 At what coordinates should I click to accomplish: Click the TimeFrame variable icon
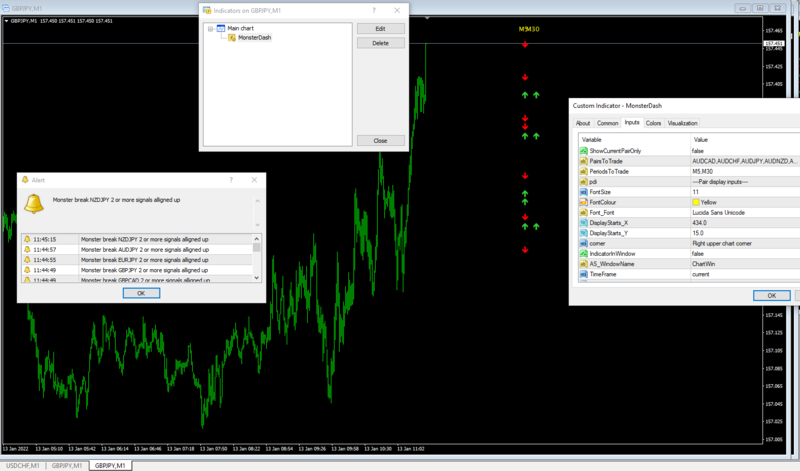point(584,274)
